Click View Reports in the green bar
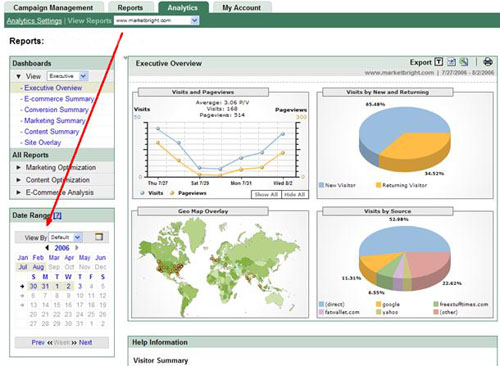Screen dimensions: 500x366 [x=90, y=21]
